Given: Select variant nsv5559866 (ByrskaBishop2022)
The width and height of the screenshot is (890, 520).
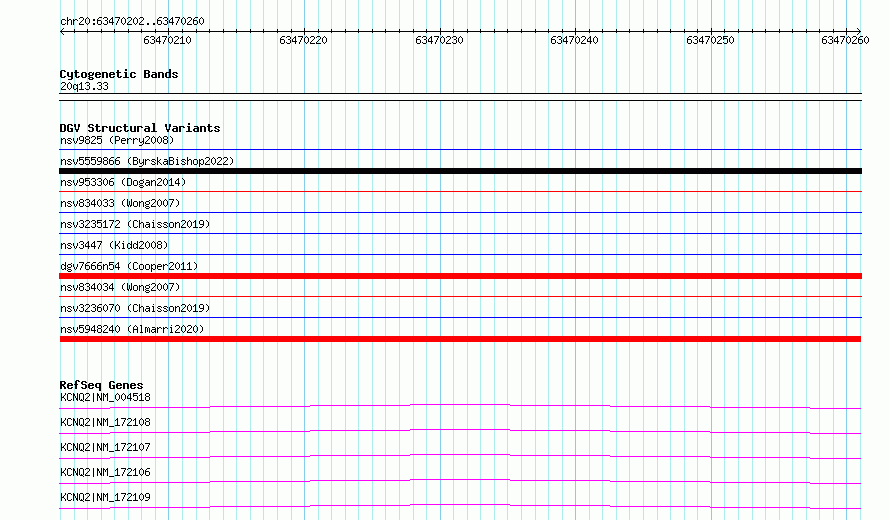Looking at the screenshot, I should tap(147, 161).
